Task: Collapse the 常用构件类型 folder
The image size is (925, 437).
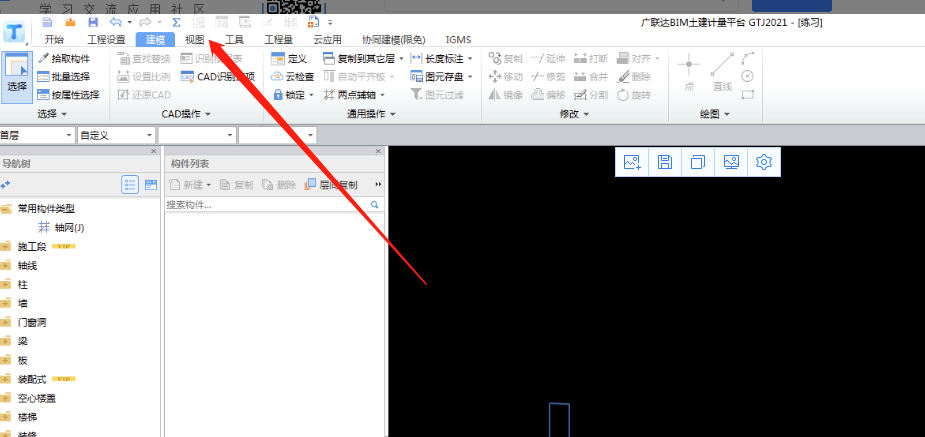Action: click(x=6, y=208)
